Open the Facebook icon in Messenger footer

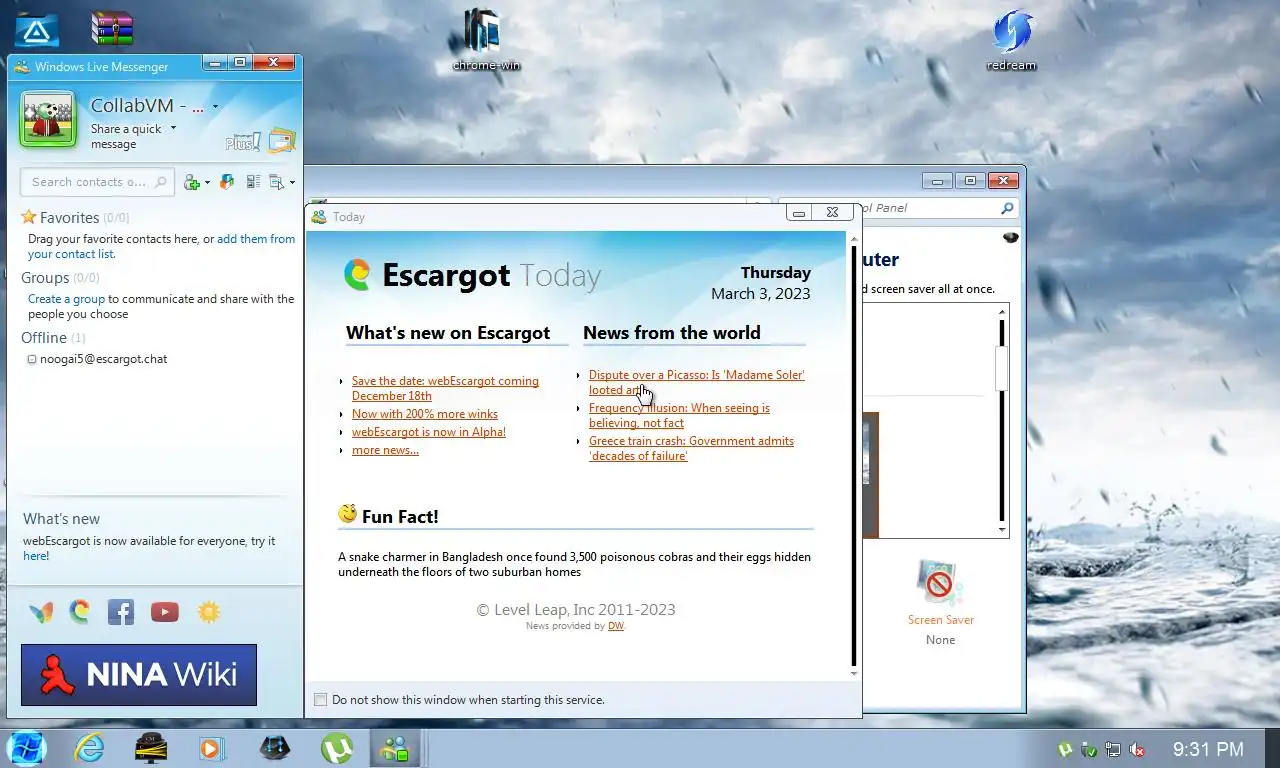(x=121, y=612)
